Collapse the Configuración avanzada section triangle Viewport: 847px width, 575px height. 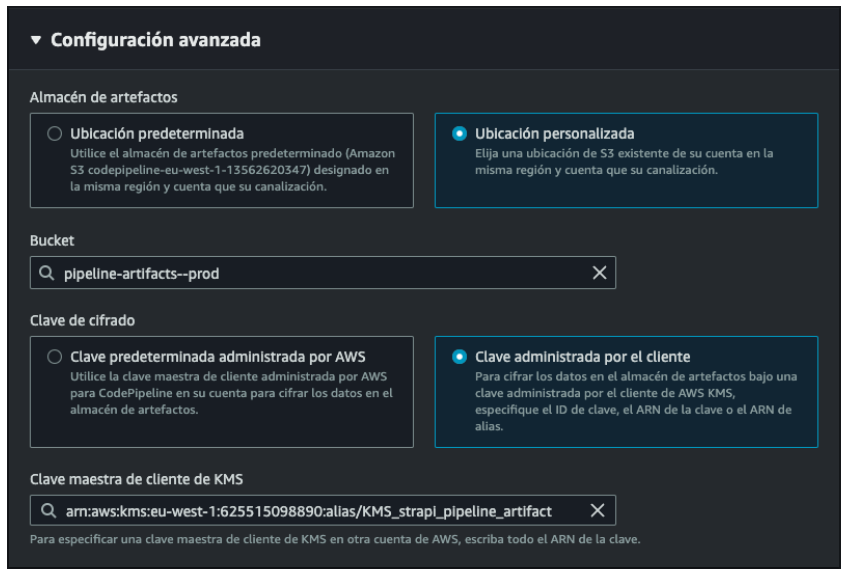36,41
